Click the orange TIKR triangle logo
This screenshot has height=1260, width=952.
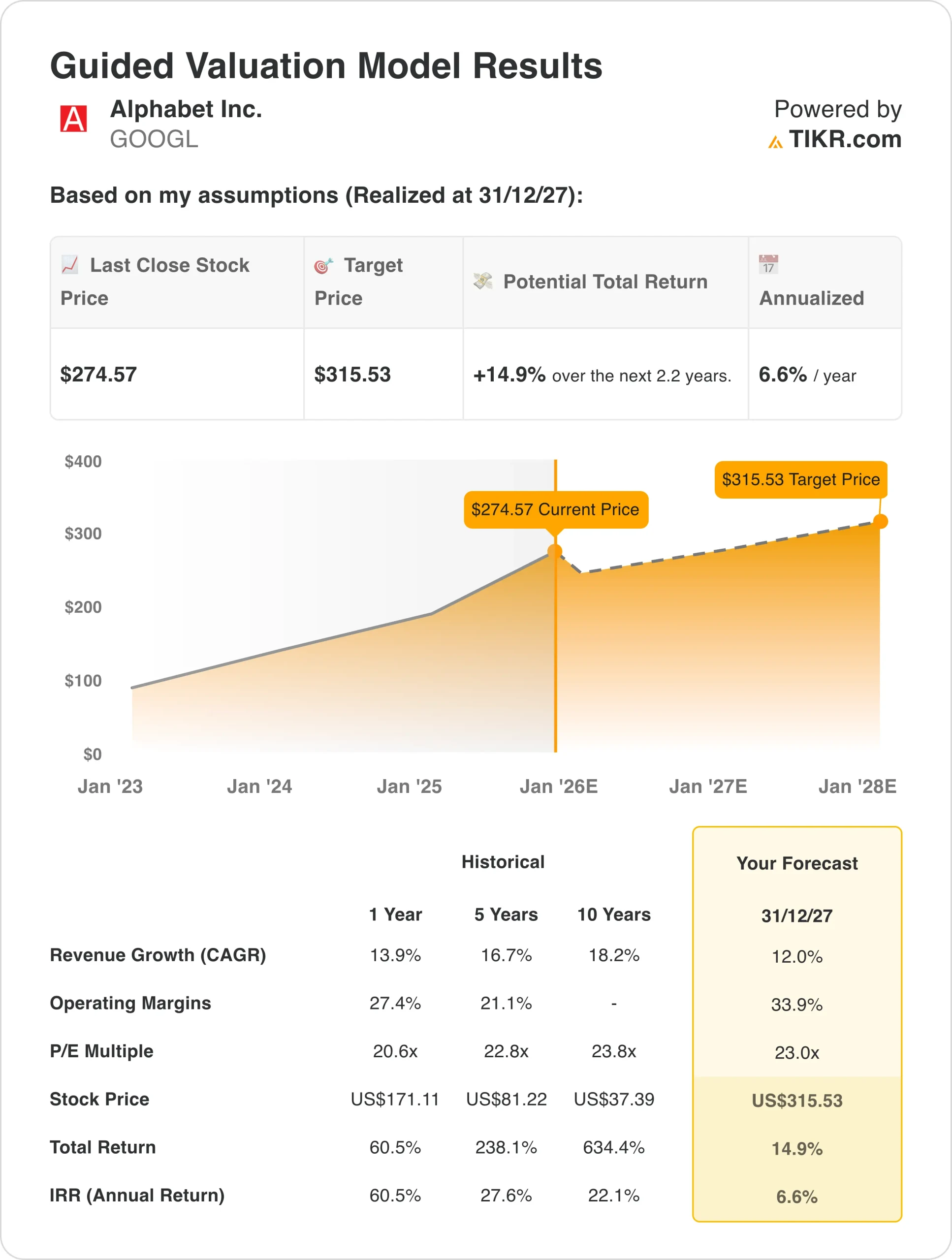click(775, 142)
